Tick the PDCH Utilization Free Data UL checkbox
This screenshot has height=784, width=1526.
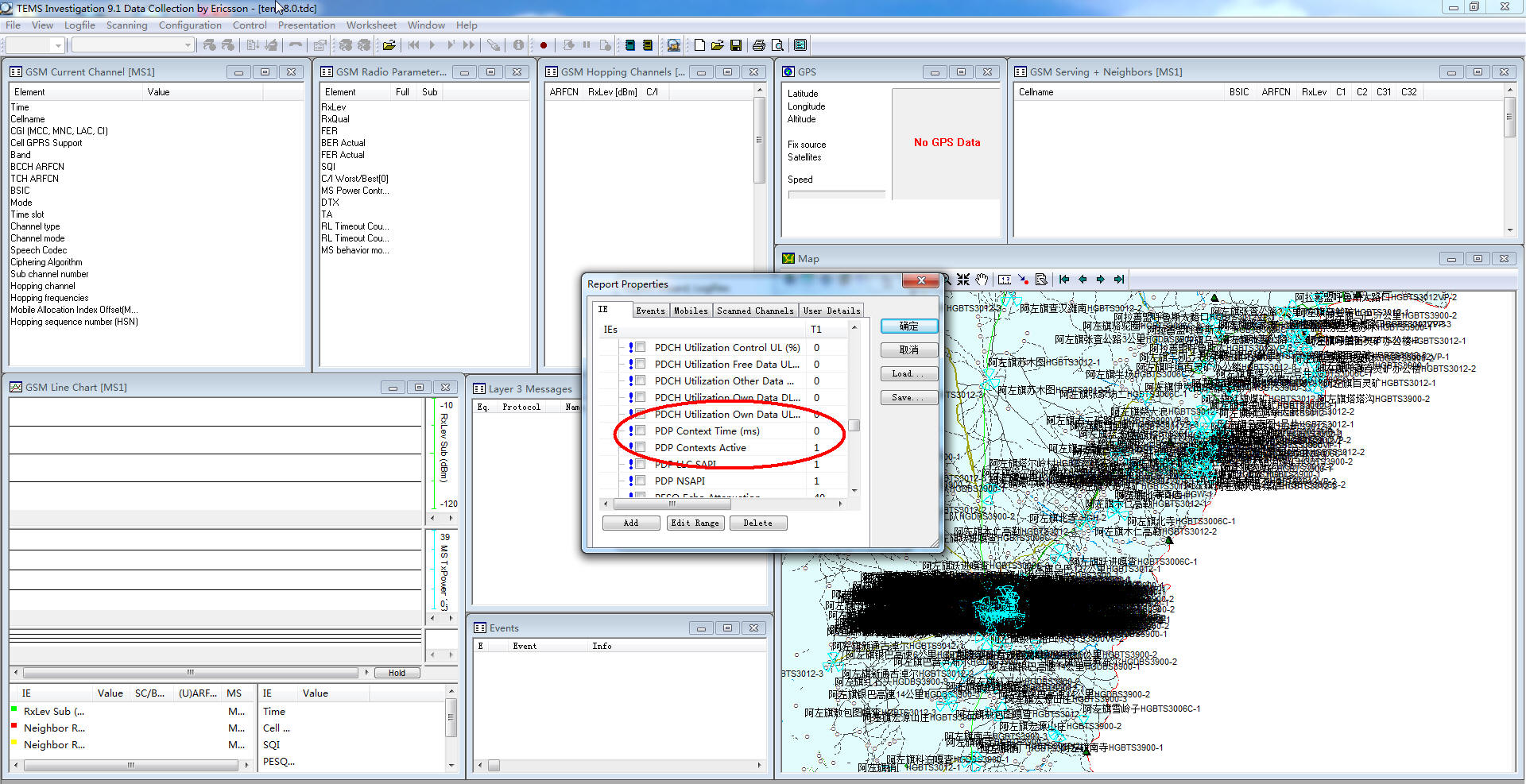coord(640,364)
